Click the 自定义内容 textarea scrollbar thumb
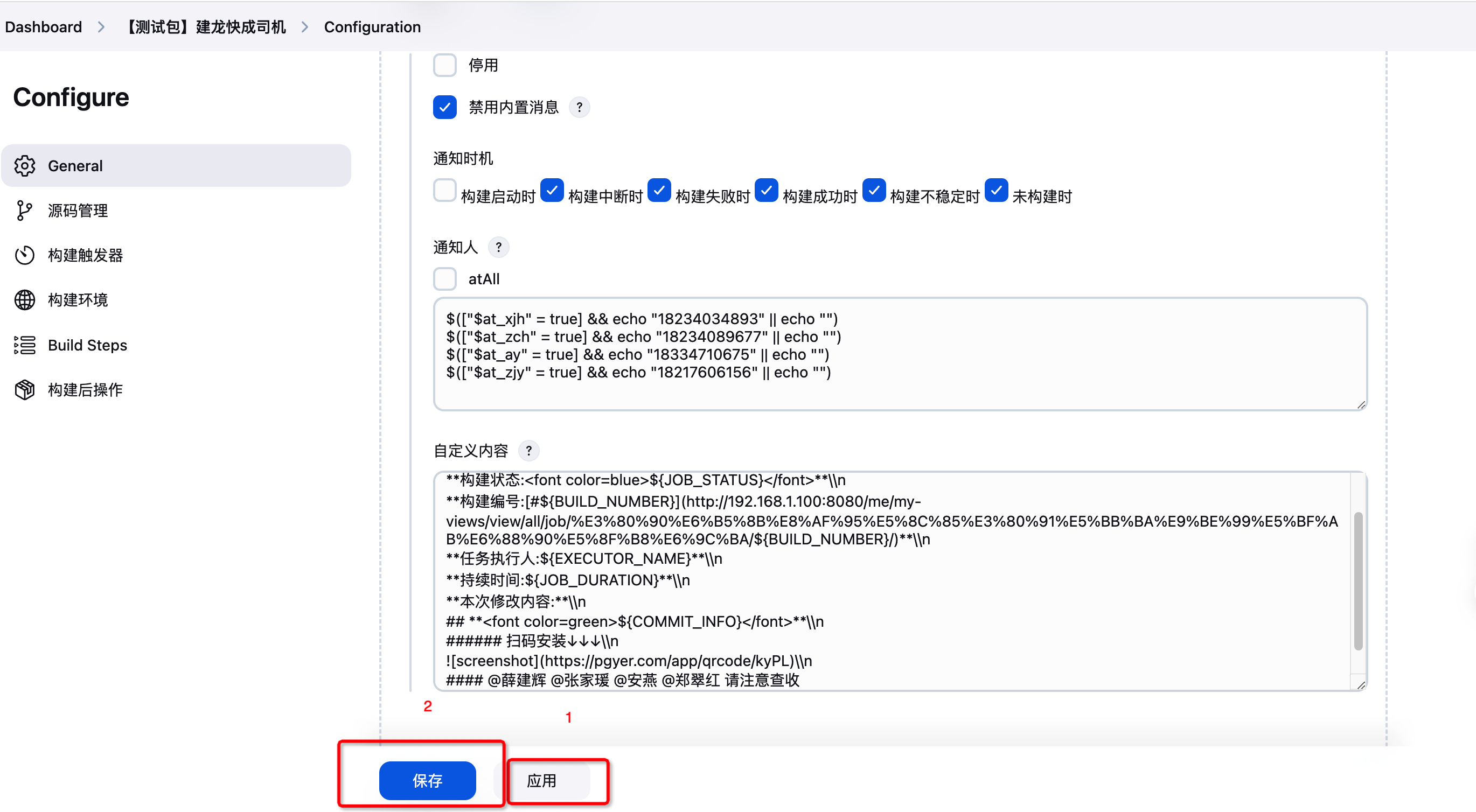Image resolution: width=1476 pixels, height=812 pixels. tap(1358, 580)
